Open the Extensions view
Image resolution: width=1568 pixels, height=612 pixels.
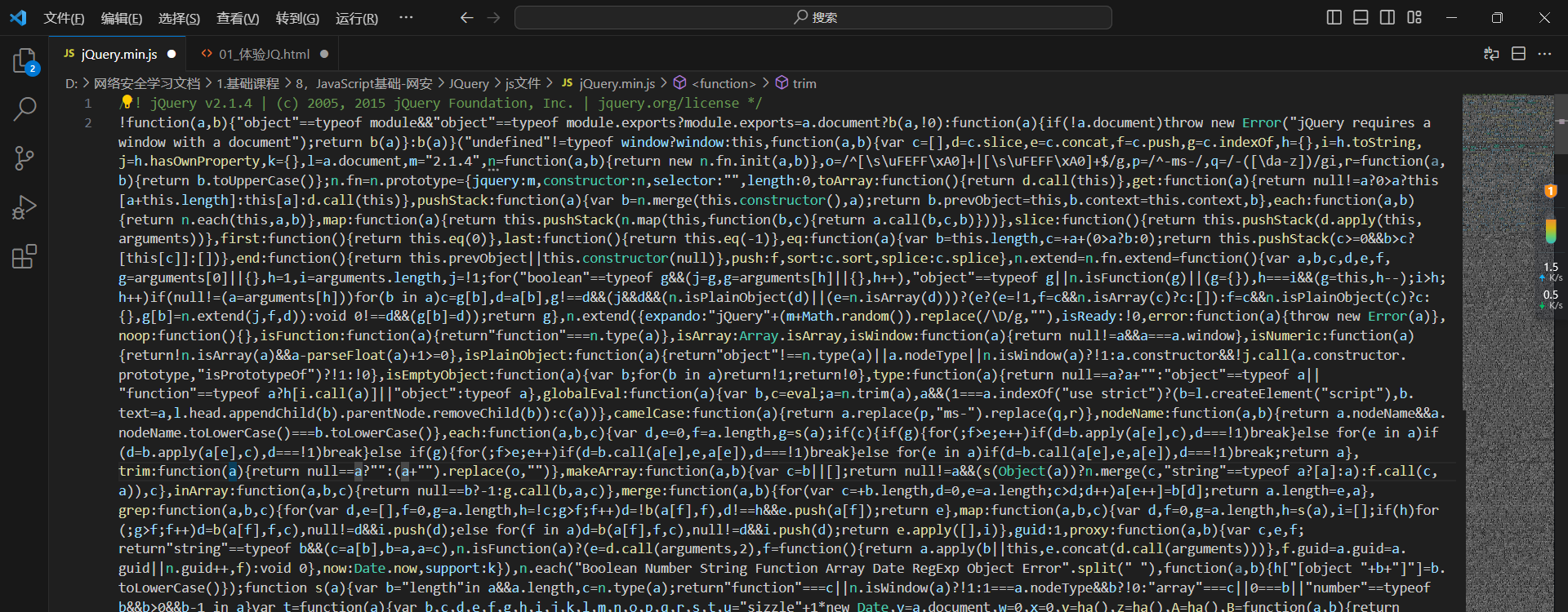pos(24,256)
